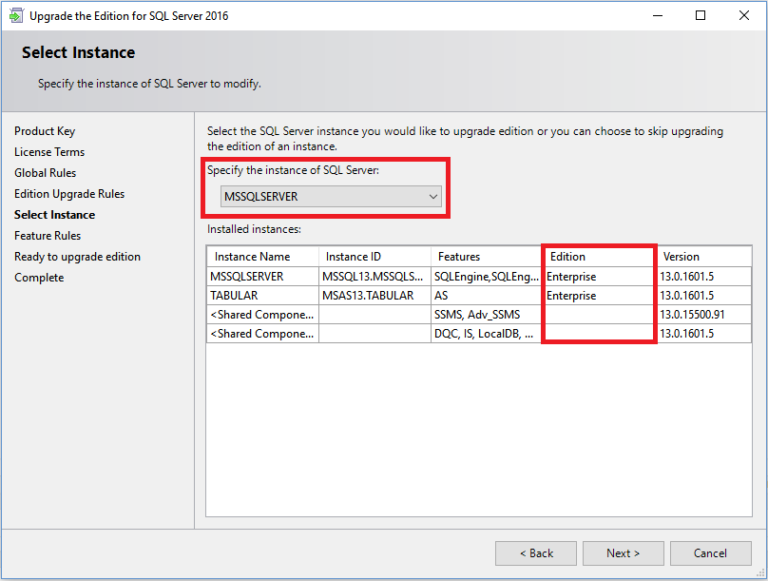Click Shared Components name in DQC row
The width and height of the screenshot is (768, 581).
[263, 334]
